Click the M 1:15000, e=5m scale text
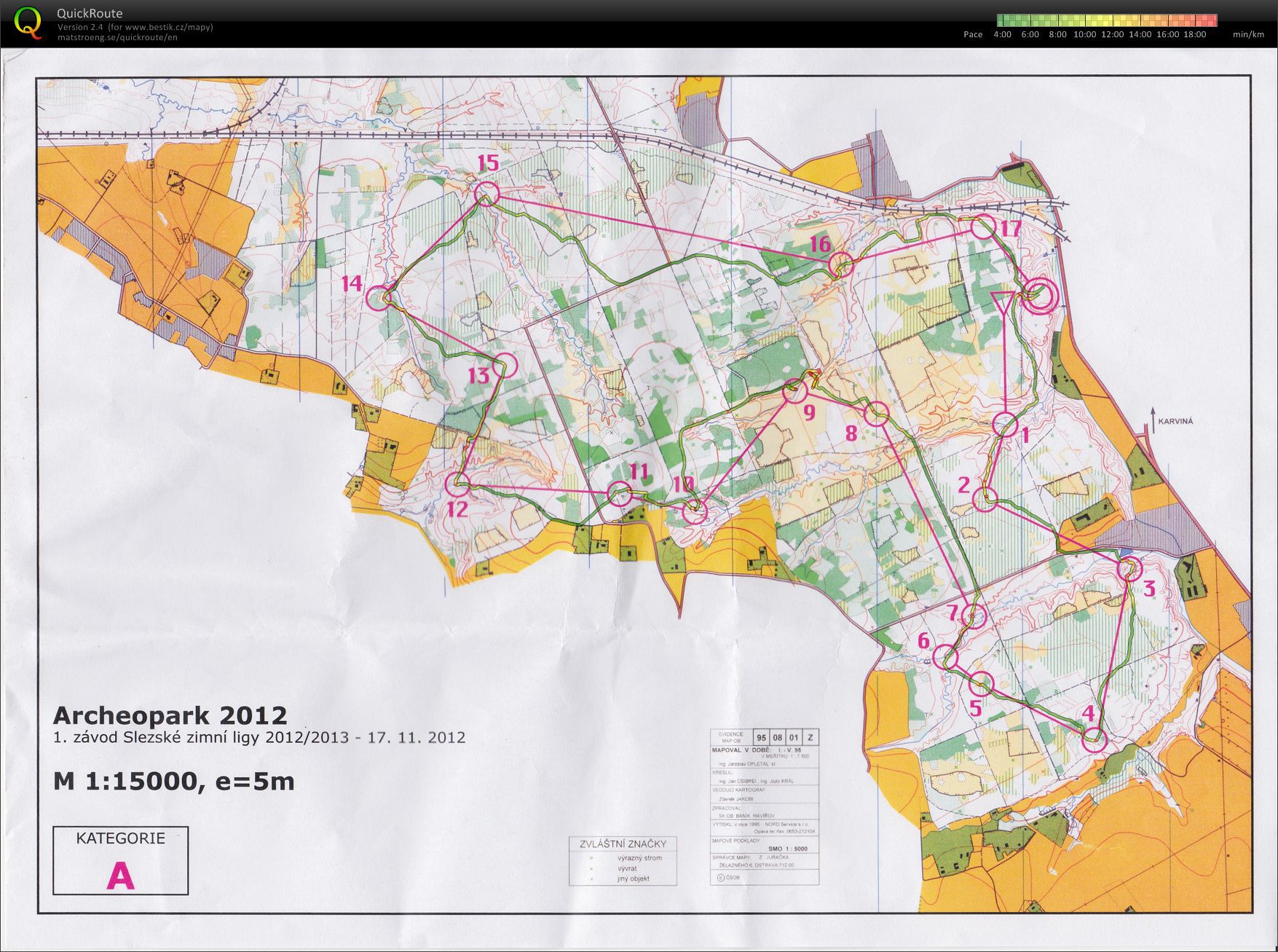Image resolution: width=1278 pixels, height=952 pixels. (174, 782)
